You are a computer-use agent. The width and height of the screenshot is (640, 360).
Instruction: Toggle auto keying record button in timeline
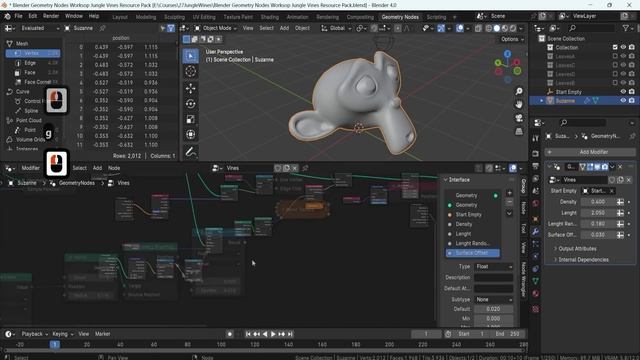click(x=230, y=334)
